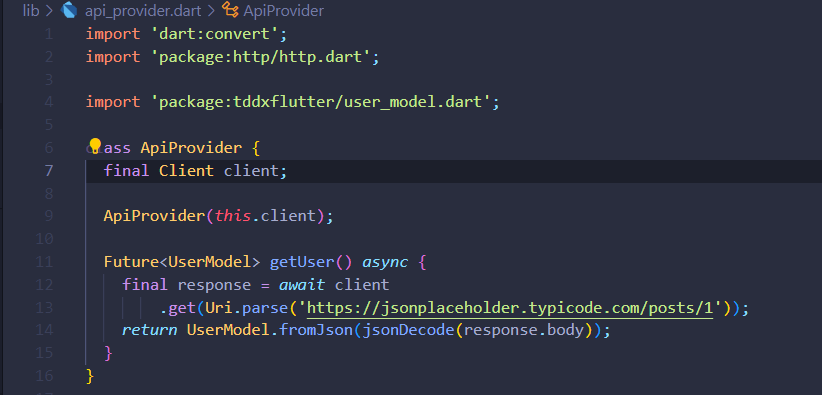Viewport: 822px width, 395px height.
Task: Click the lightbulb quick-fix icon
Action: coord(94,146)
